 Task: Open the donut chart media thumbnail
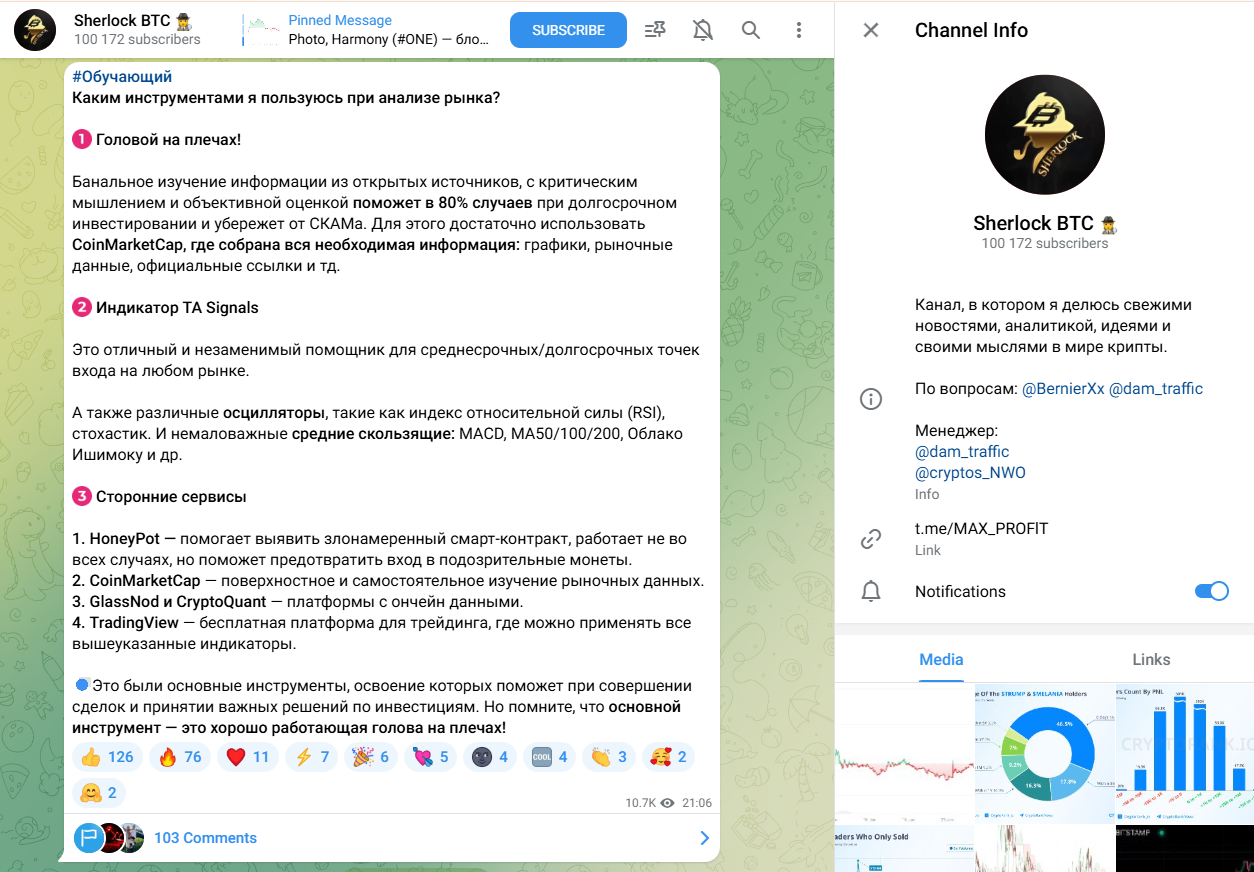pos(1045,753)
